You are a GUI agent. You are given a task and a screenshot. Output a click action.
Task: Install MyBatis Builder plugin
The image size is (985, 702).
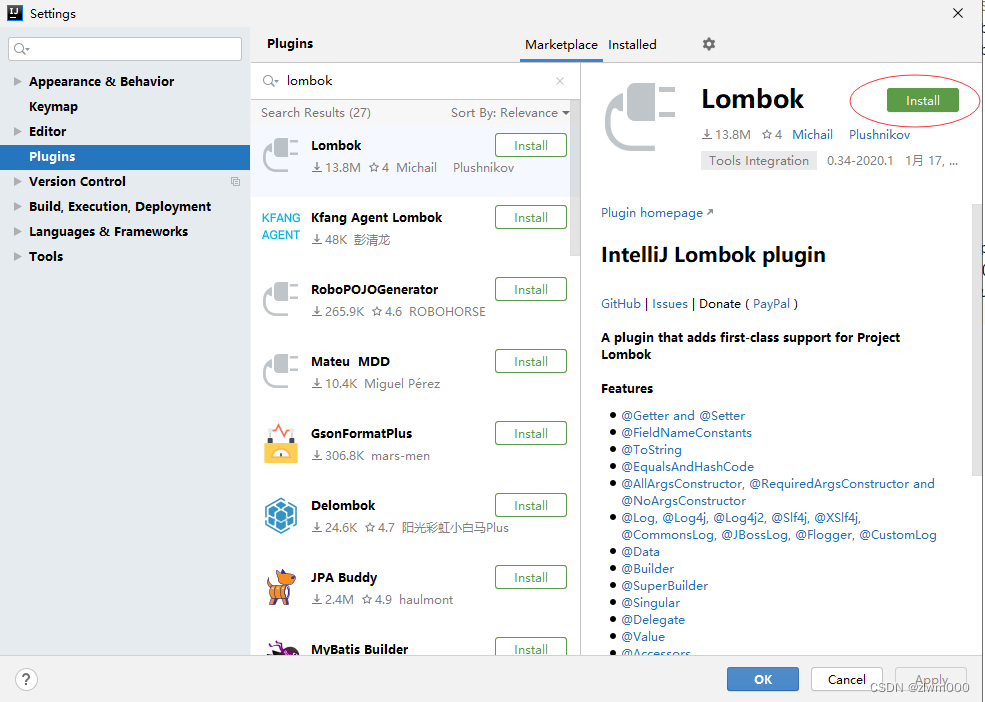[x=531, y=647]
